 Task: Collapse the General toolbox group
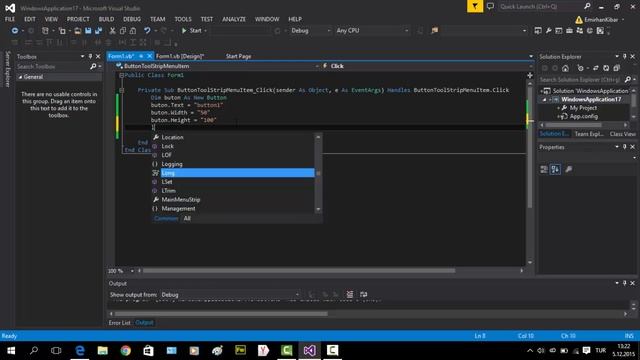point(20,77)
